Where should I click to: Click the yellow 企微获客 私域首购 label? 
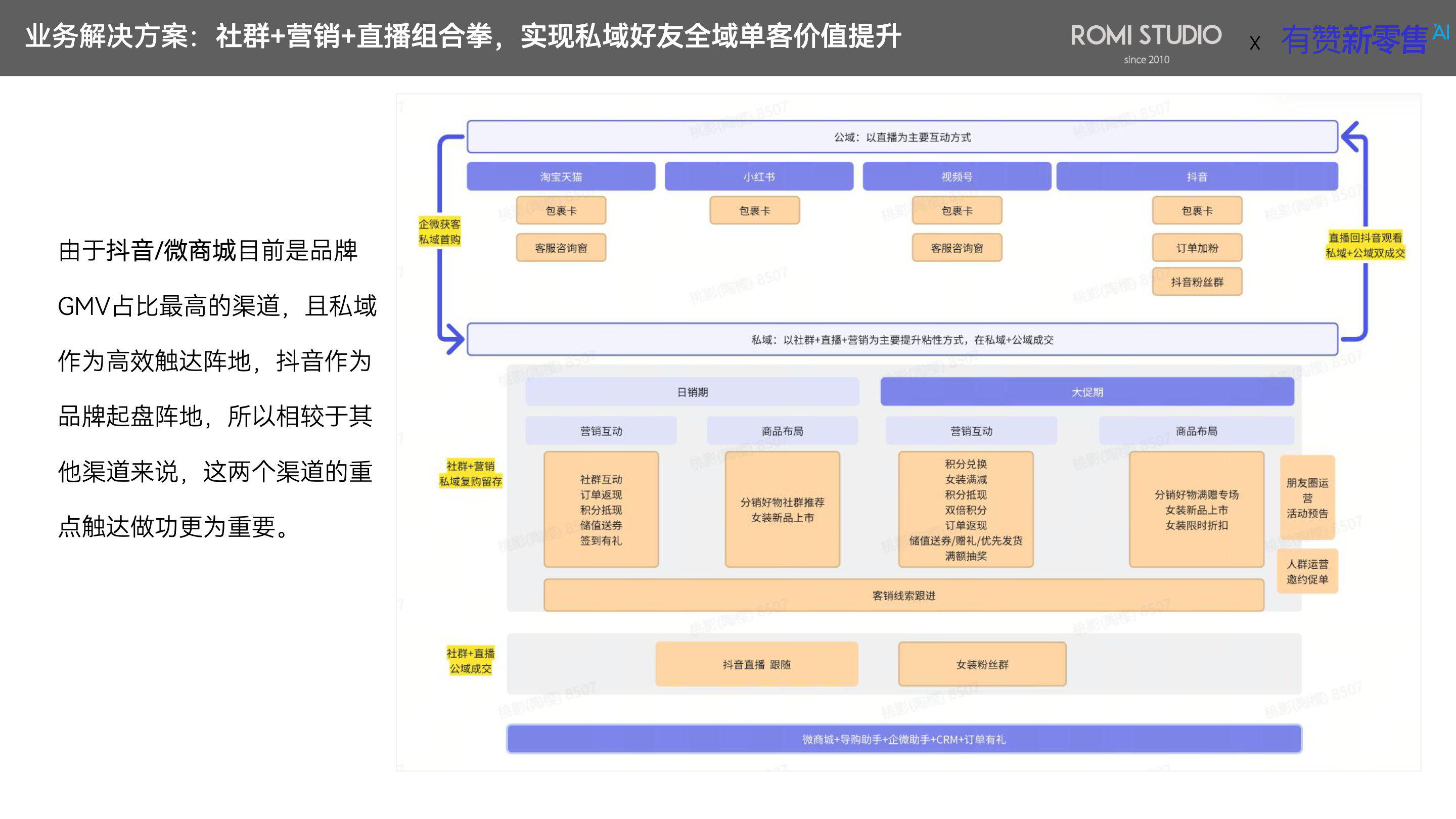pyautogui.click(x=439, y=232)
